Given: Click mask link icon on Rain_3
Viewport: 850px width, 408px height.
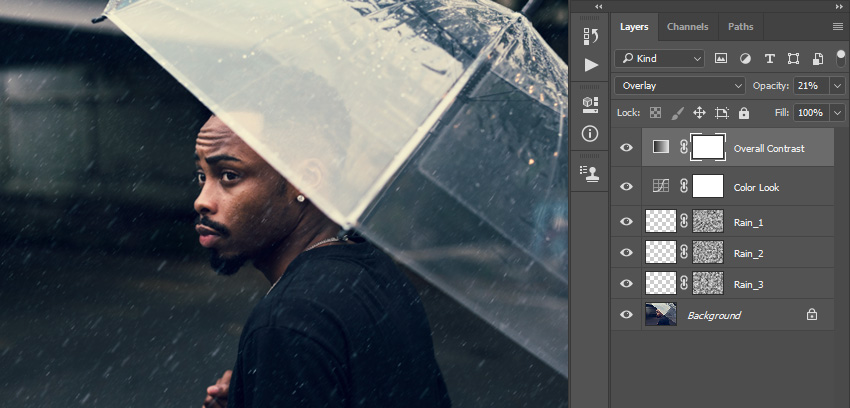Looking at the screenshot, I should (684, 283).
